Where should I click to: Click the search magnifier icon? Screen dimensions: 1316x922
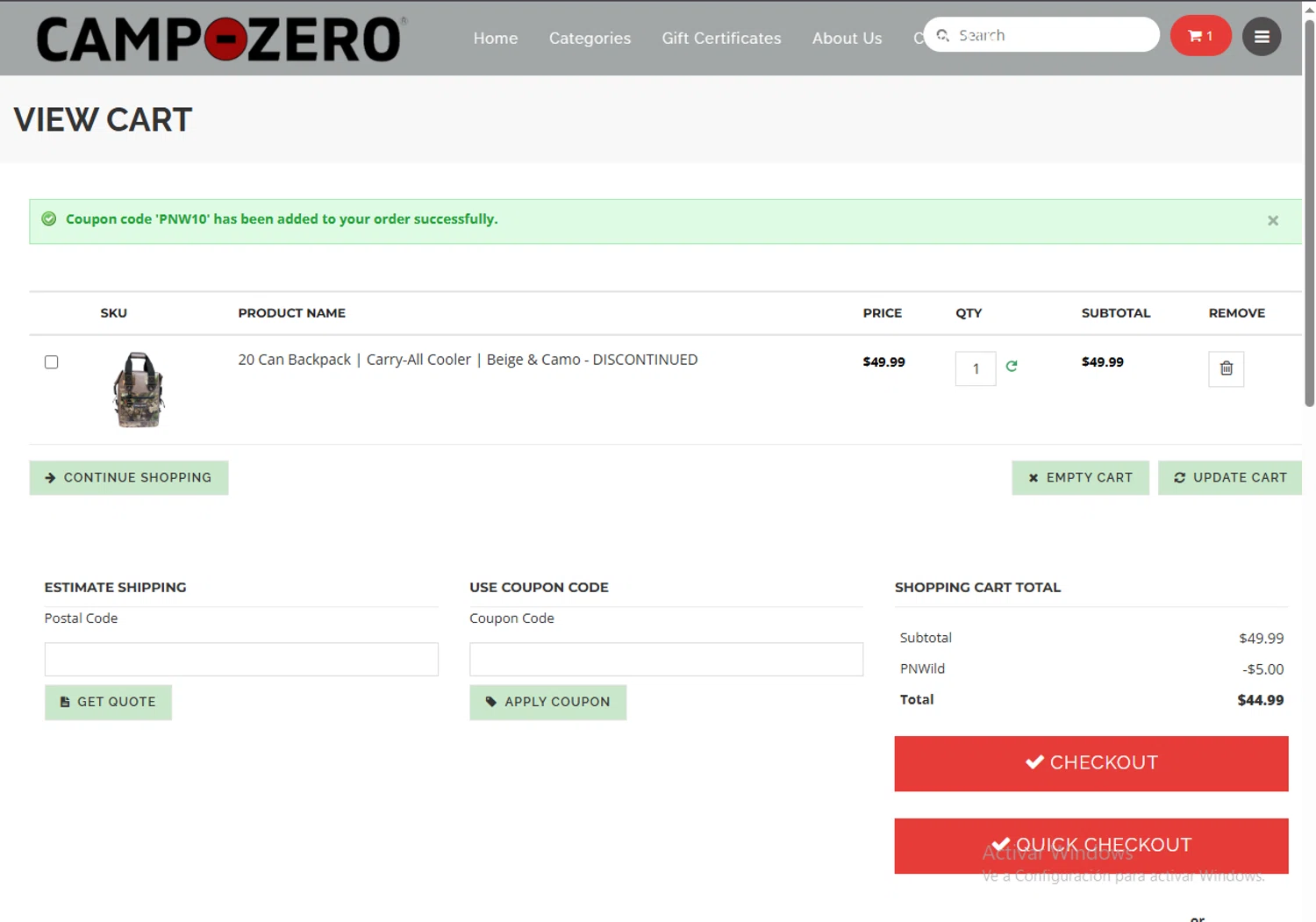(943, 36)
